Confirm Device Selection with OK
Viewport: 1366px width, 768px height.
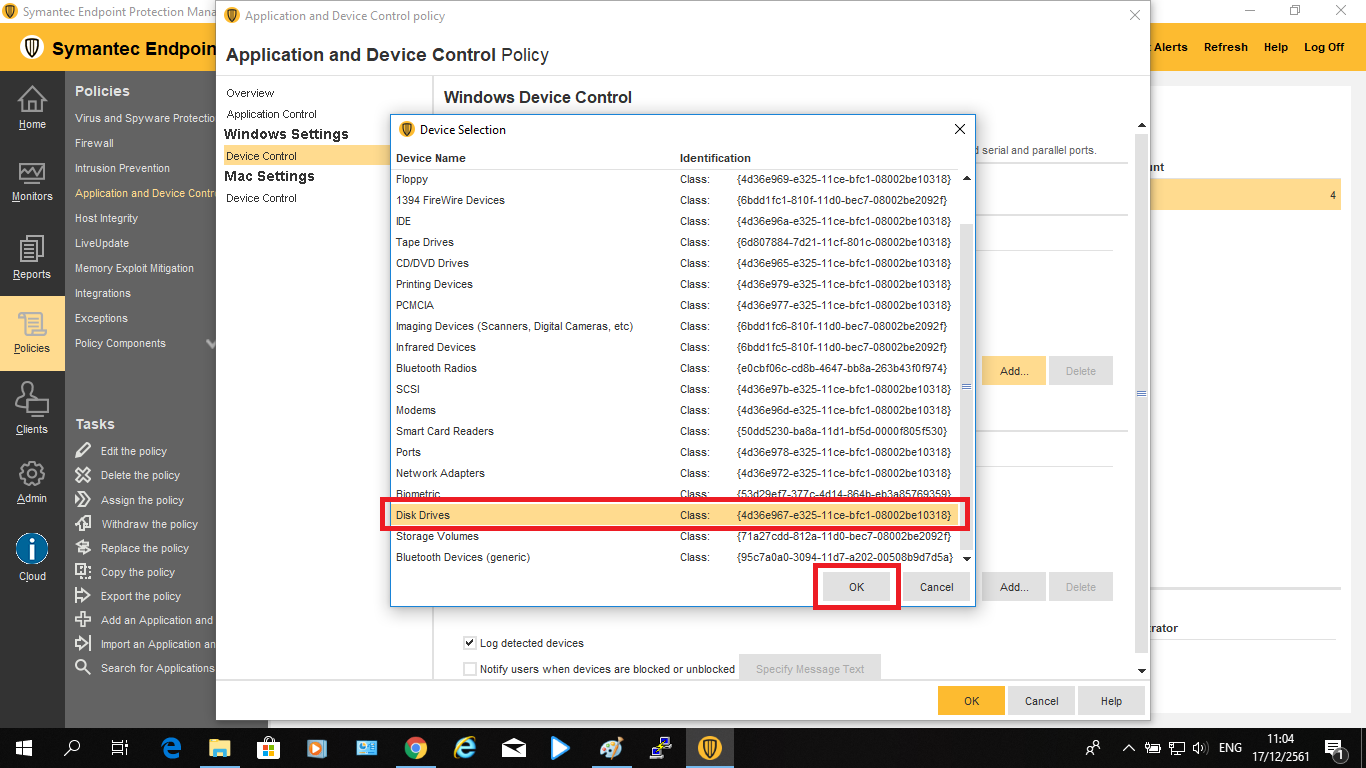click(856, 587)
